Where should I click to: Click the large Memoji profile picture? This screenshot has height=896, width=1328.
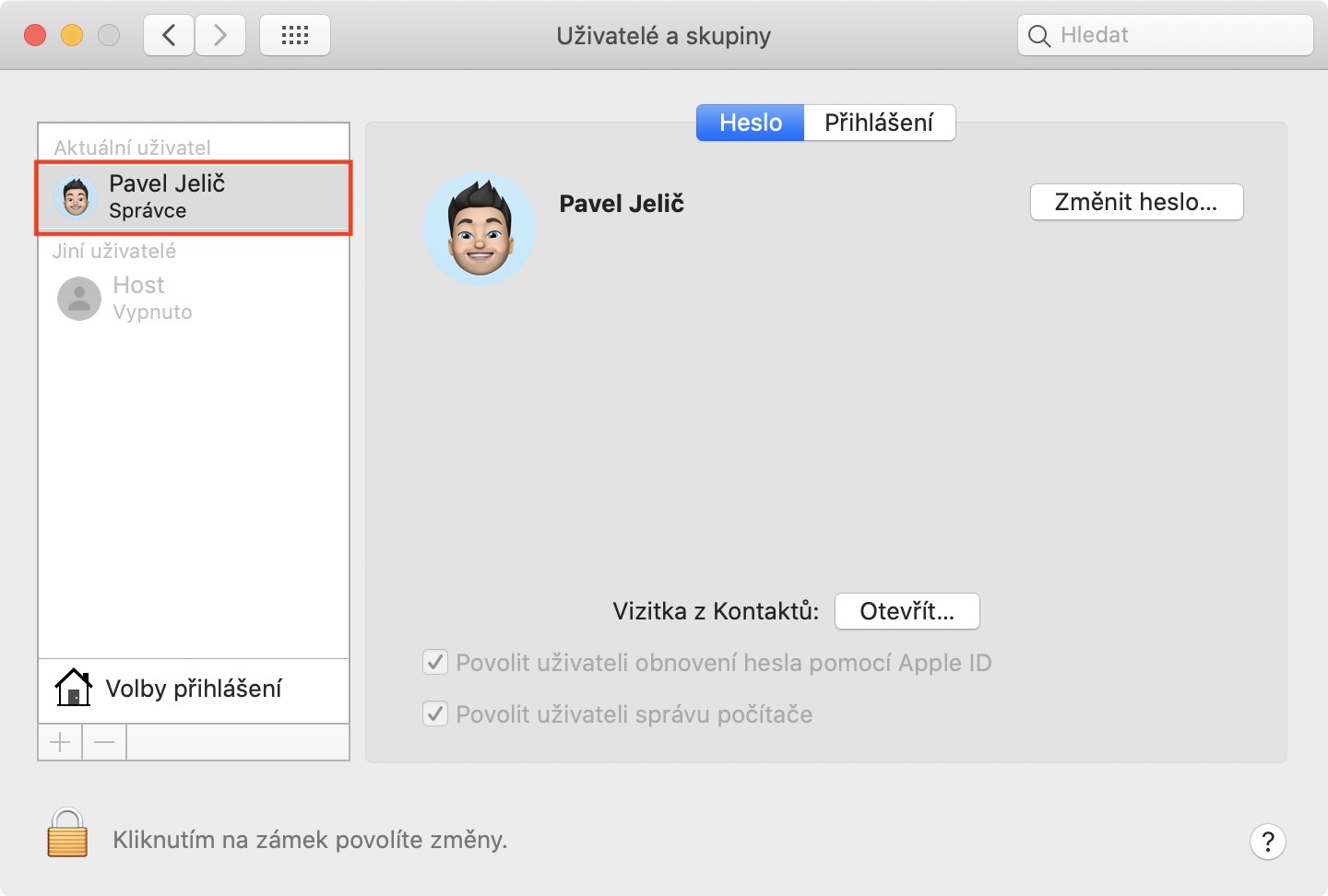(x=480, y=229)
